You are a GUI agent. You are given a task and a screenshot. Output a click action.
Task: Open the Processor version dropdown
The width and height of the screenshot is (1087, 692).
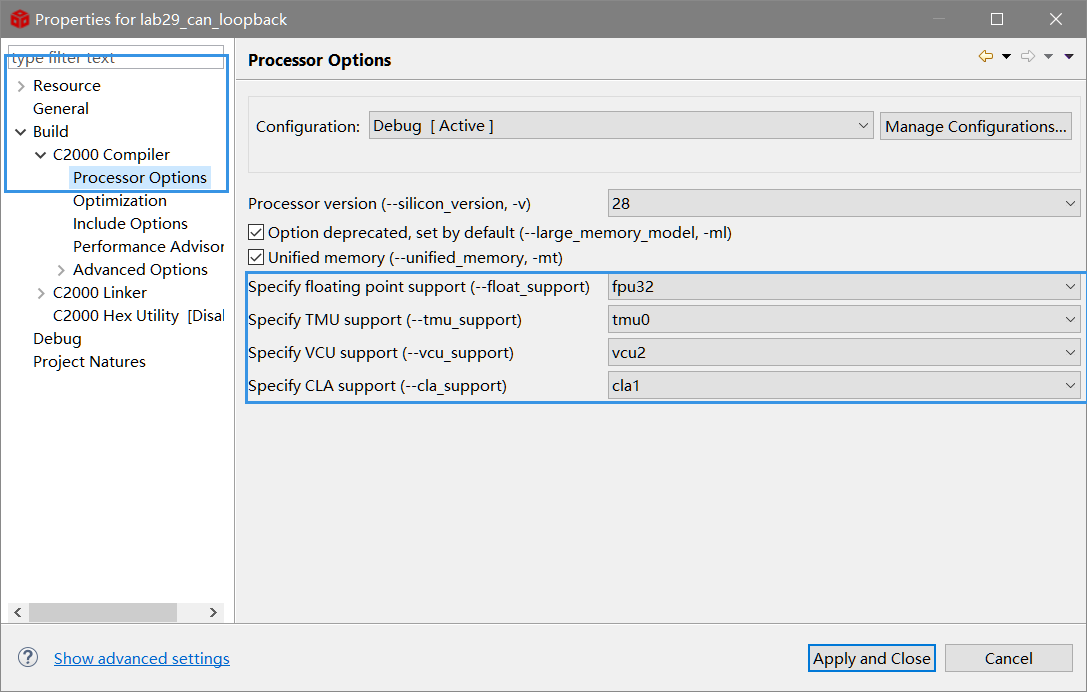tap(843, 203)
